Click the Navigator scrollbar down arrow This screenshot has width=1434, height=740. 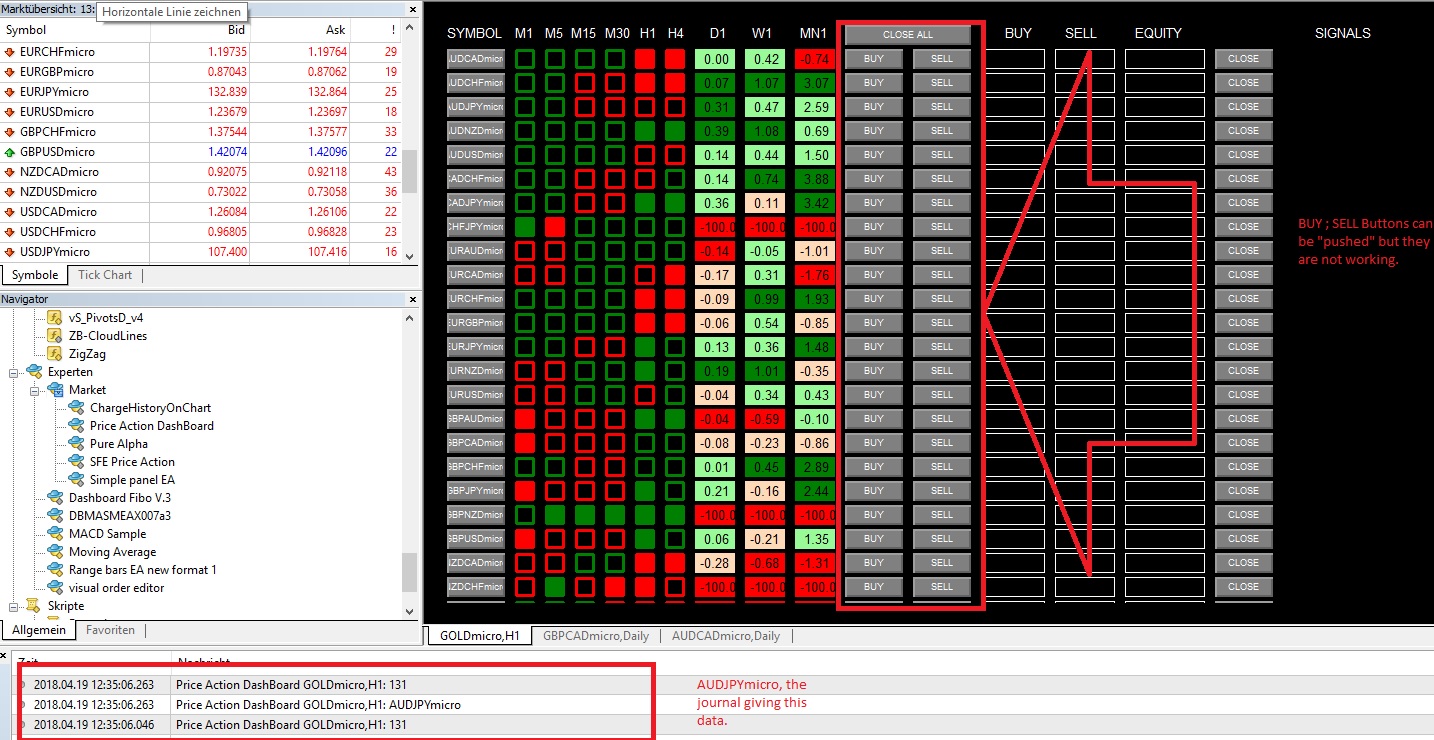410,611
